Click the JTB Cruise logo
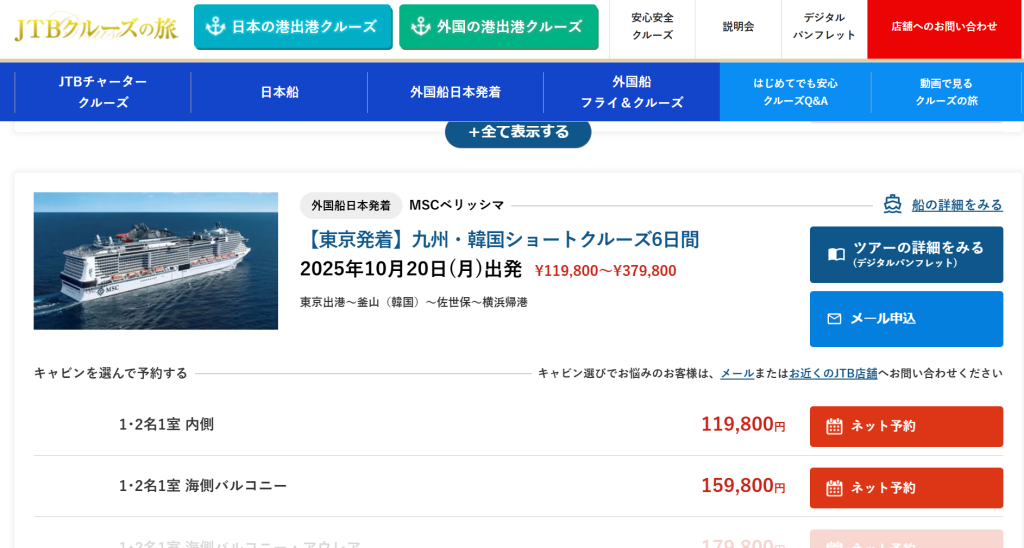This screenshot has height=548, width=1024. (95, 28)
